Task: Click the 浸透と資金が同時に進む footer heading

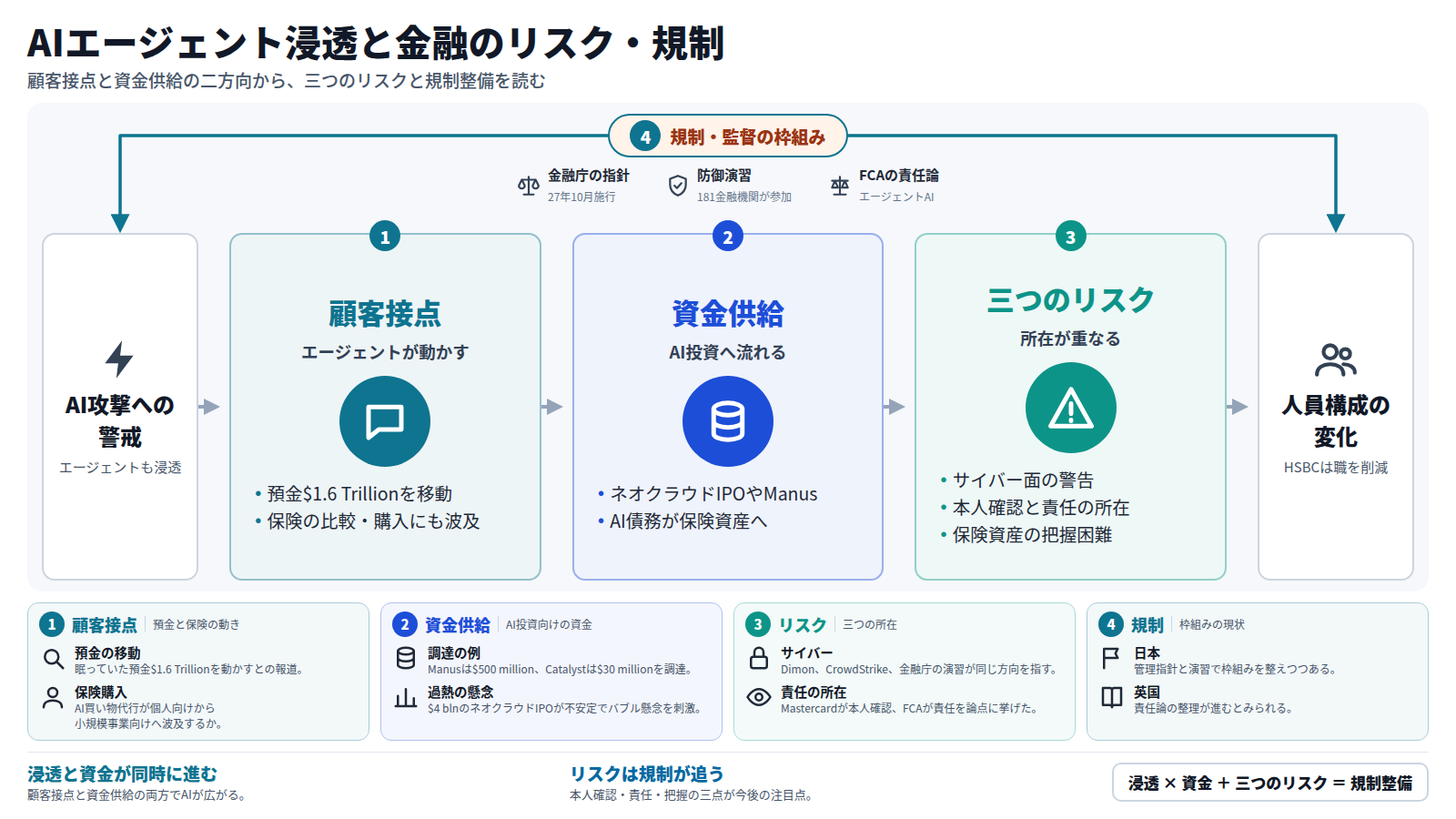Action: coord(123,774)
